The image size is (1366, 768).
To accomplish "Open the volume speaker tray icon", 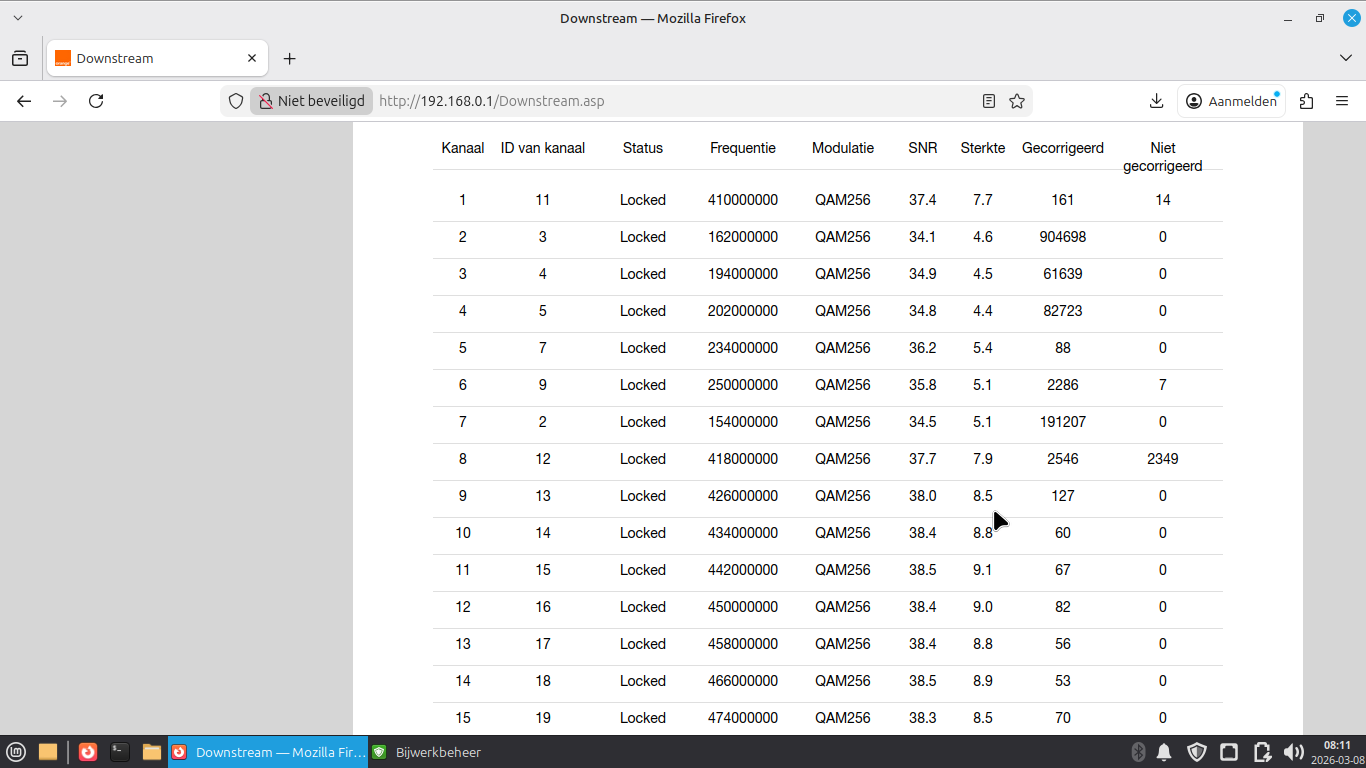I will click(1294, 752).
